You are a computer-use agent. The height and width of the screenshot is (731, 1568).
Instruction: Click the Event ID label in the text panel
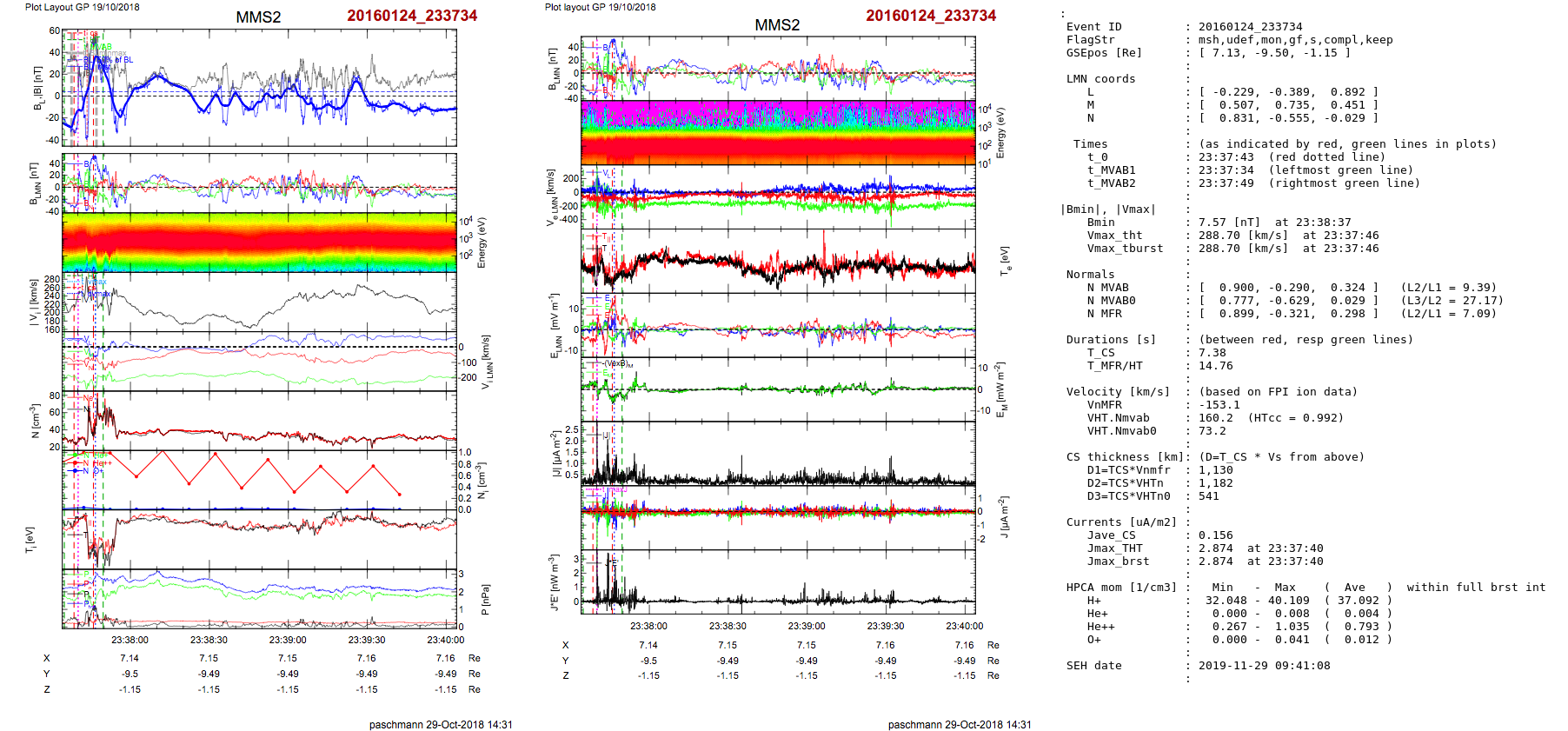pyautogui.click(x=1093, y=27)
